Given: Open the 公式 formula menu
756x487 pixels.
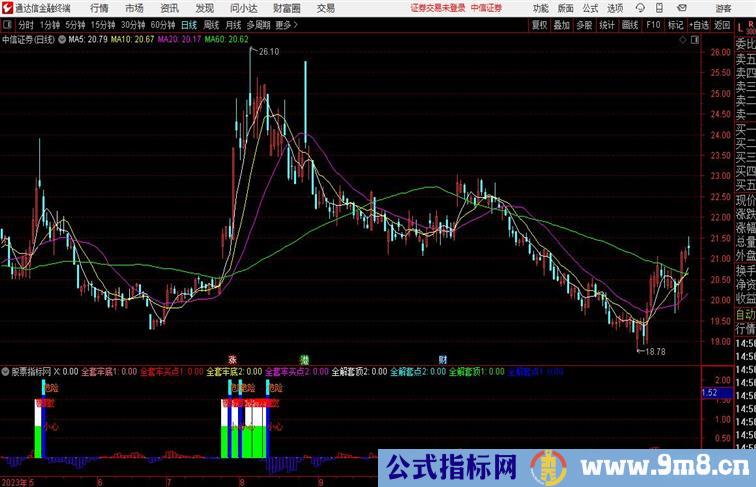Looking at the screenshot, I should pyautogui.click(x=590, y=8).
